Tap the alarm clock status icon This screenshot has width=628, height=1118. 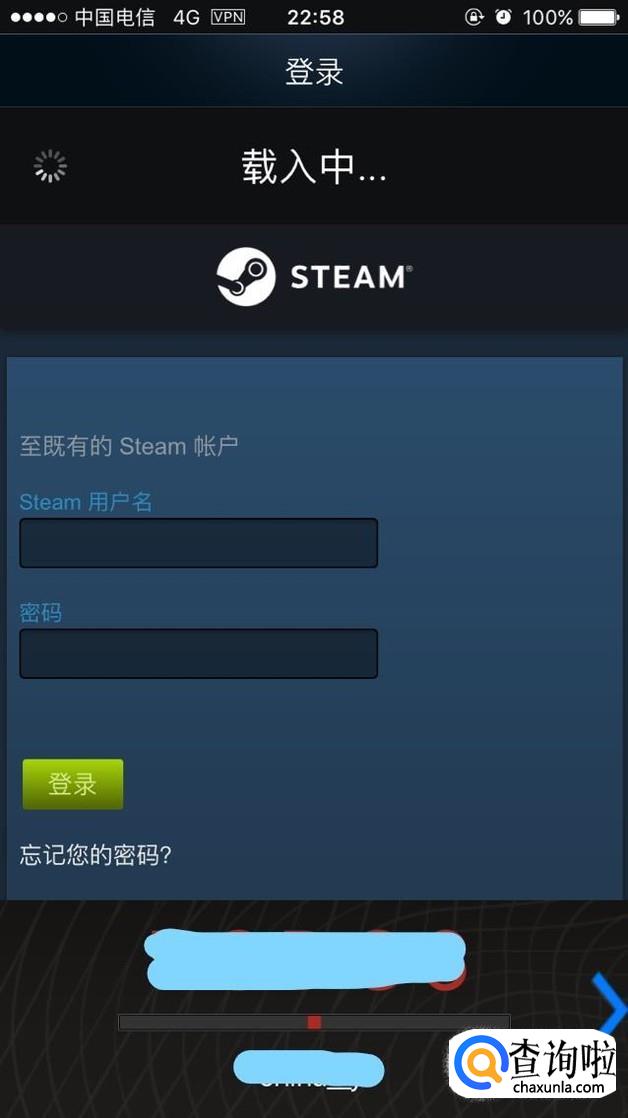coord(503,17)
